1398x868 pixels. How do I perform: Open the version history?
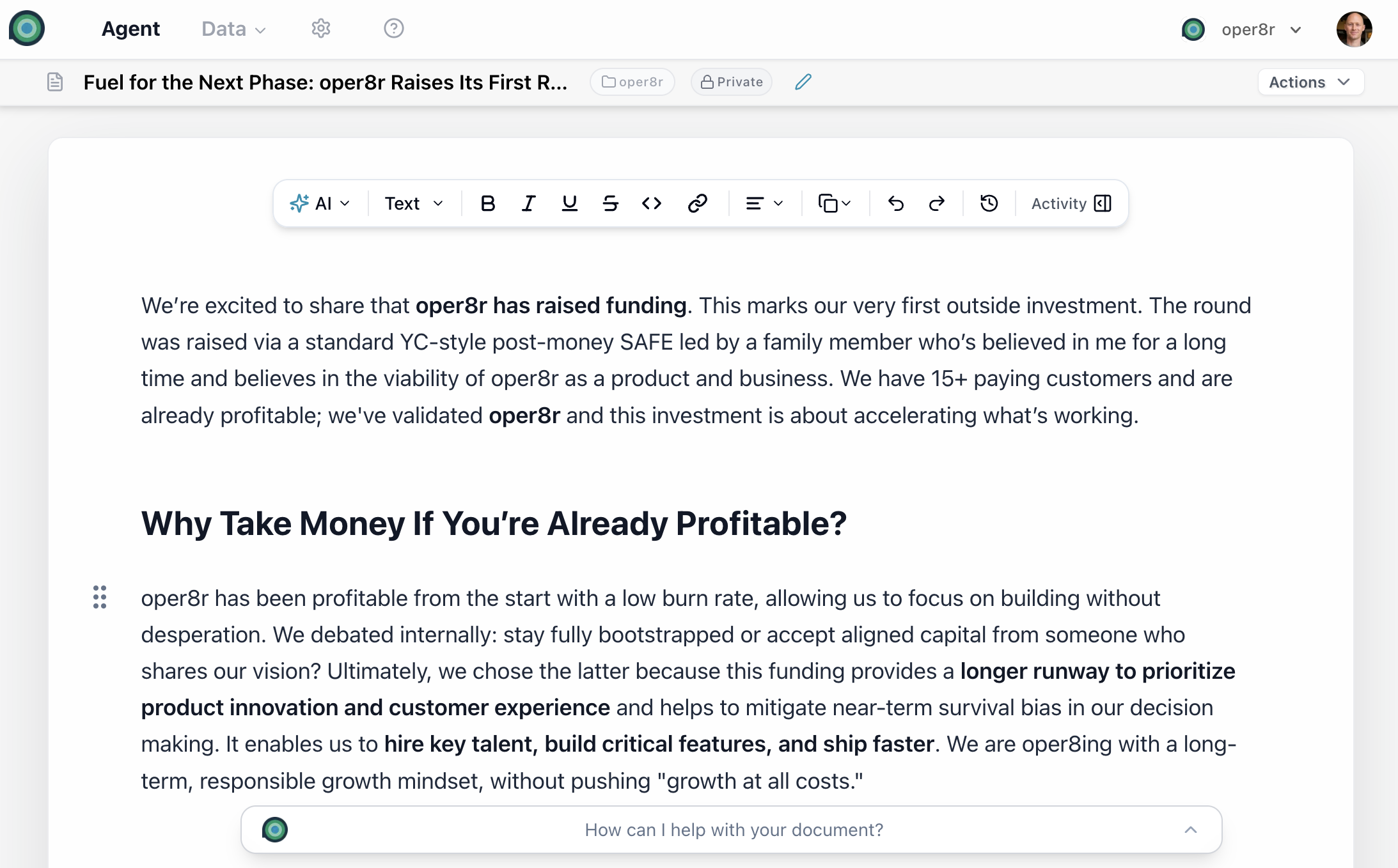988,203
